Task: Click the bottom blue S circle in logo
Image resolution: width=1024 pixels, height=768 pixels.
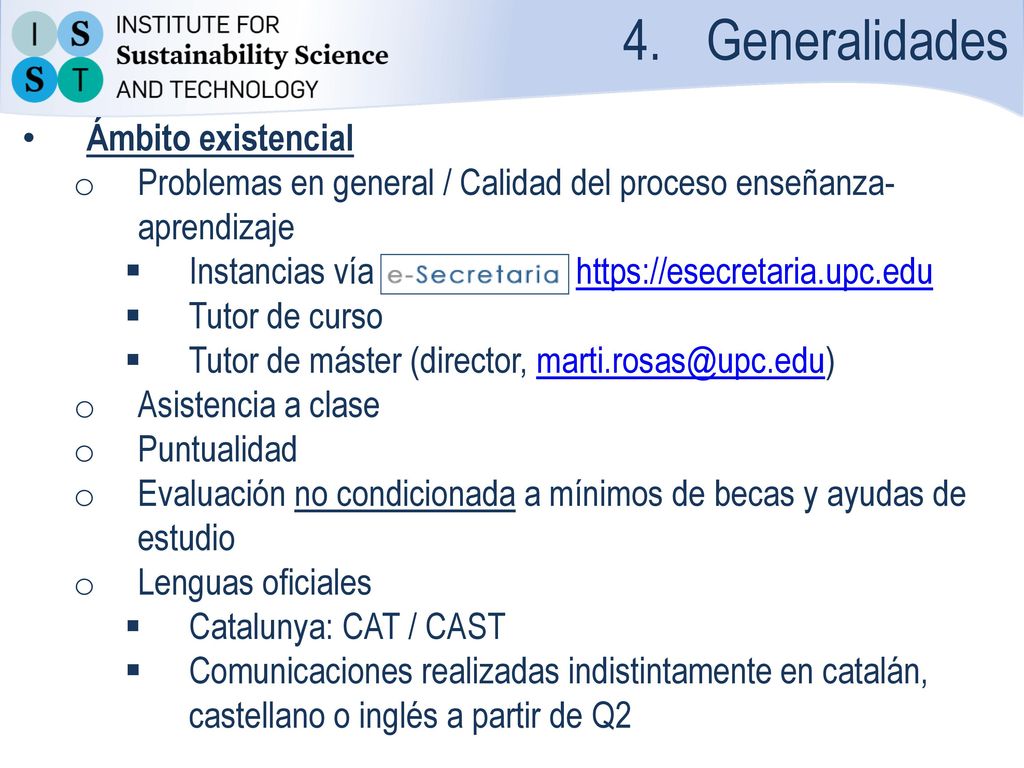Action: pyautogui.click(x=34, y=80)
